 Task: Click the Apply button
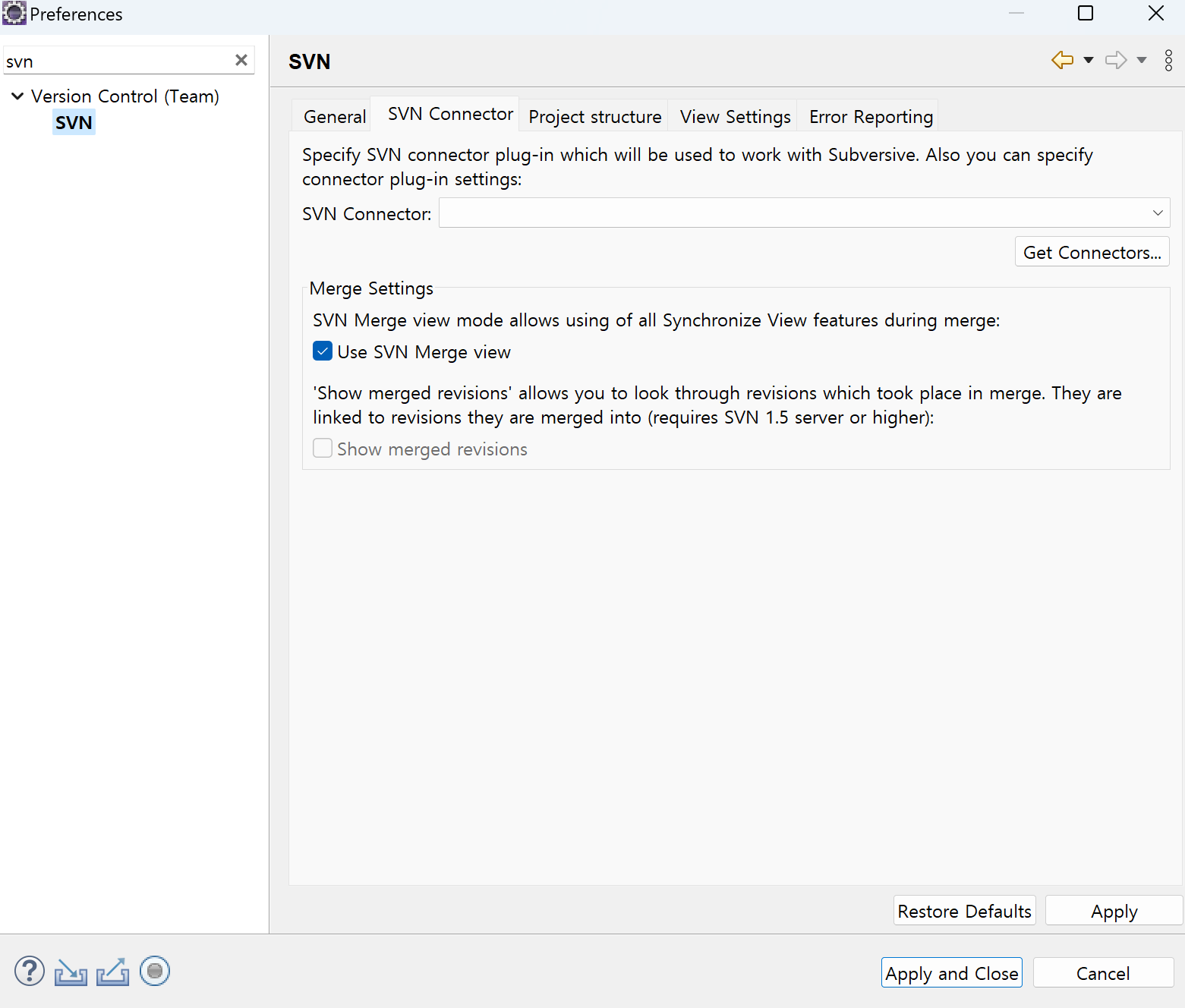point(1114,911)
